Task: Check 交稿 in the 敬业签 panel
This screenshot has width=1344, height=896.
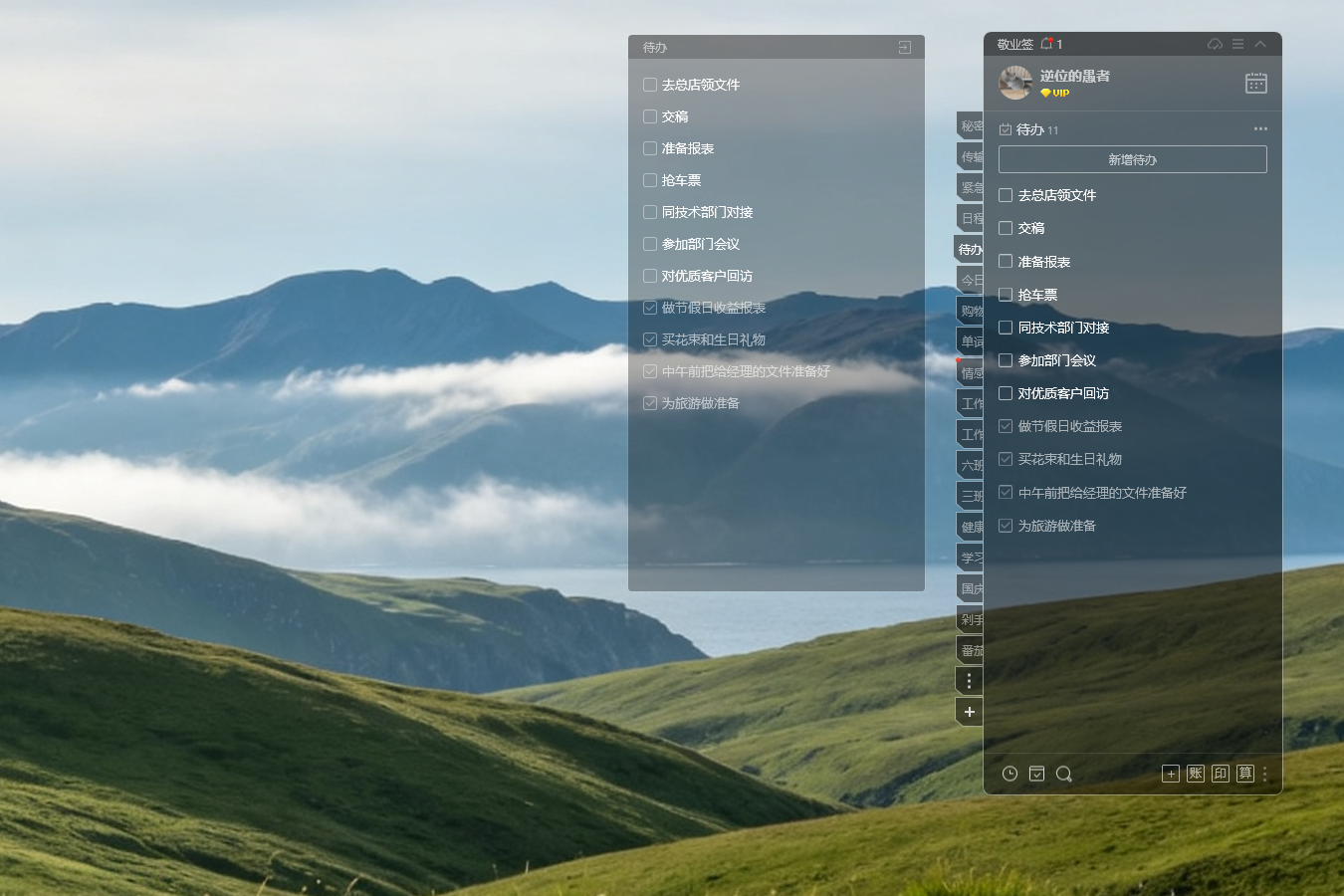Action: tap(1006, 228)
